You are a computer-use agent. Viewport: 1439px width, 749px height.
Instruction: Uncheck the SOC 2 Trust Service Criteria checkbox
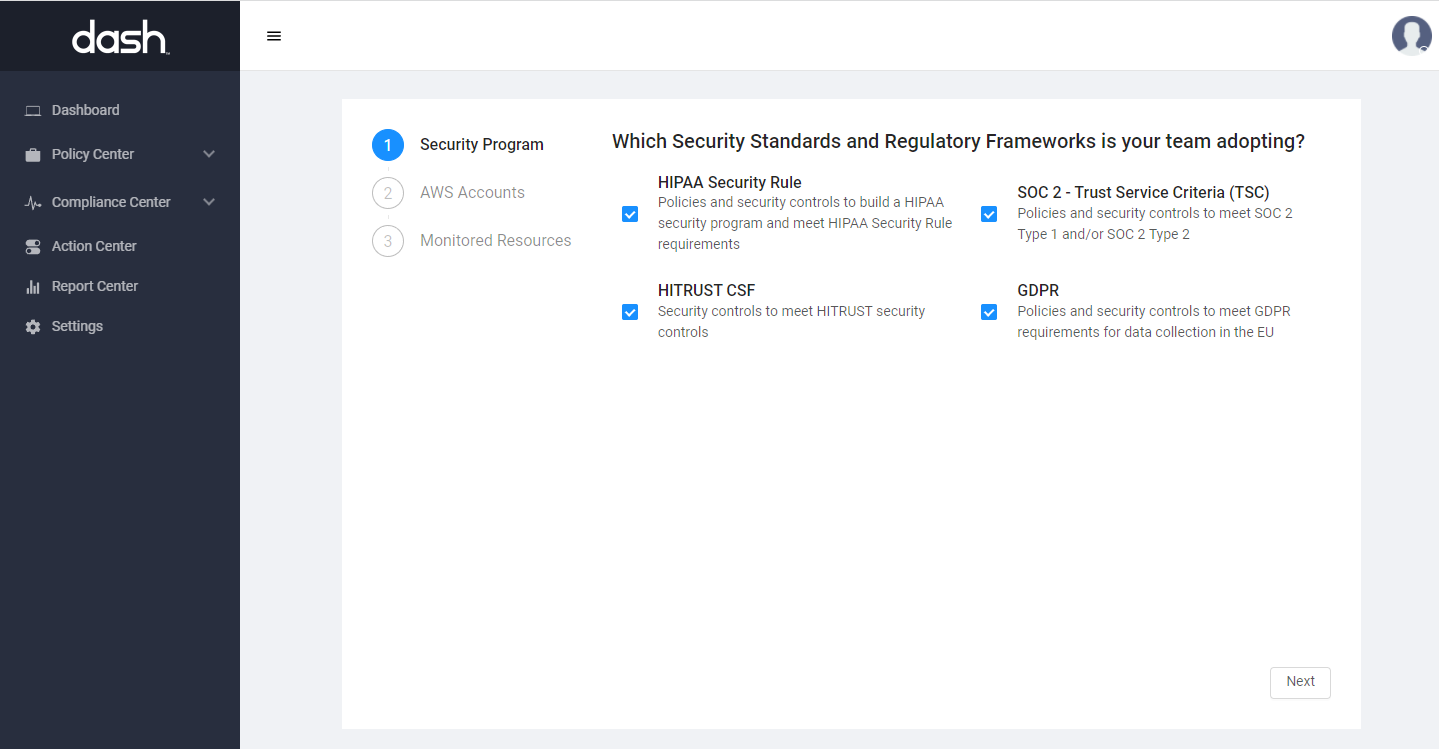point(989,214)
